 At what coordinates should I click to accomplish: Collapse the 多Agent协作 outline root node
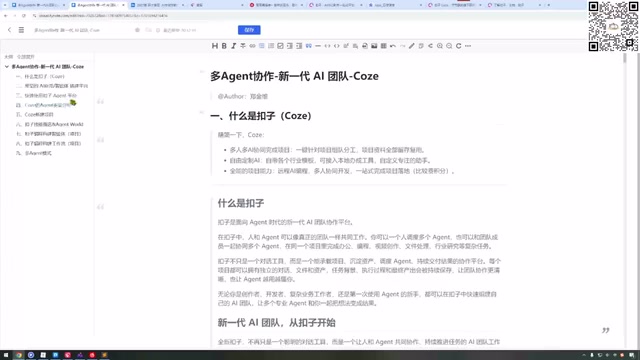pyautogui.click(x=7, y=67)
